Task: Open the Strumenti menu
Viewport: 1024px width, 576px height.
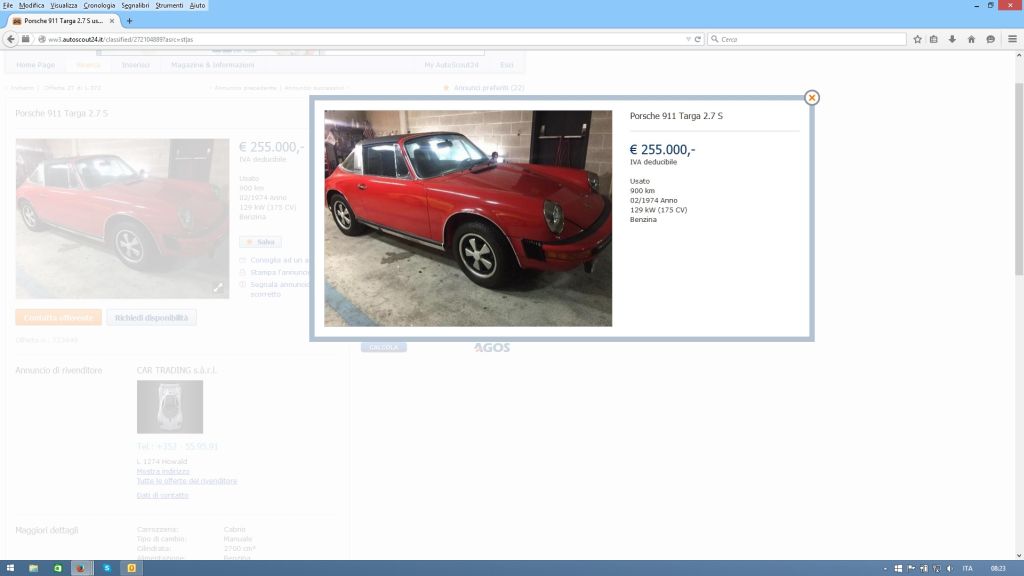Action: pos(169,5)
